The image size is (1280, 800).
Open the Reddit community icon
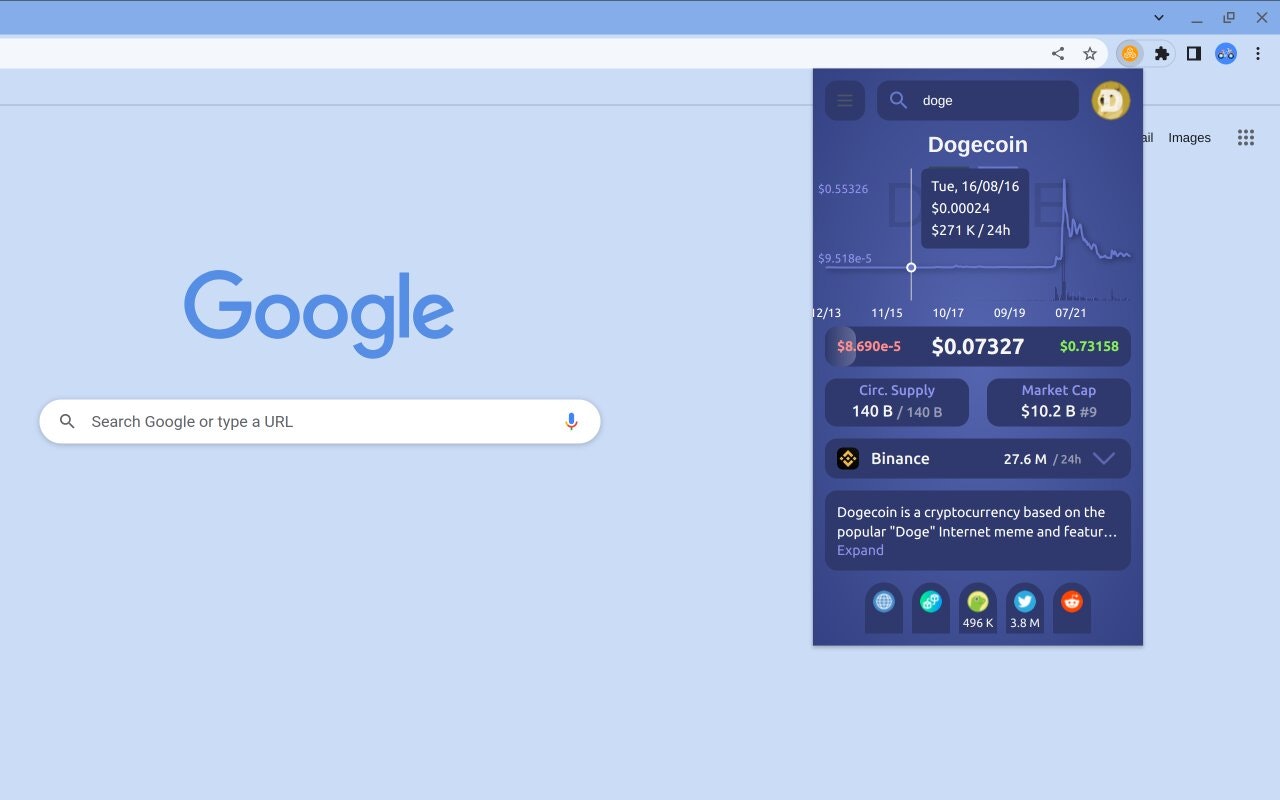[x=1072, y=602]
